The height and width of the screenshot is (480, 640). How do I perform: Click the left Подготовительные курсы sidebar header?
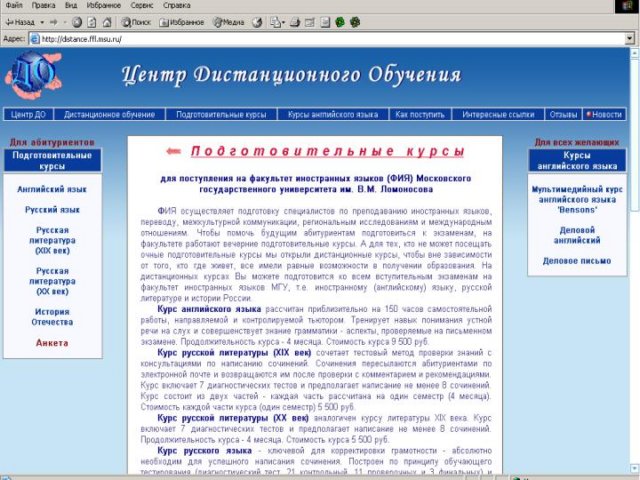pos(52,160)
